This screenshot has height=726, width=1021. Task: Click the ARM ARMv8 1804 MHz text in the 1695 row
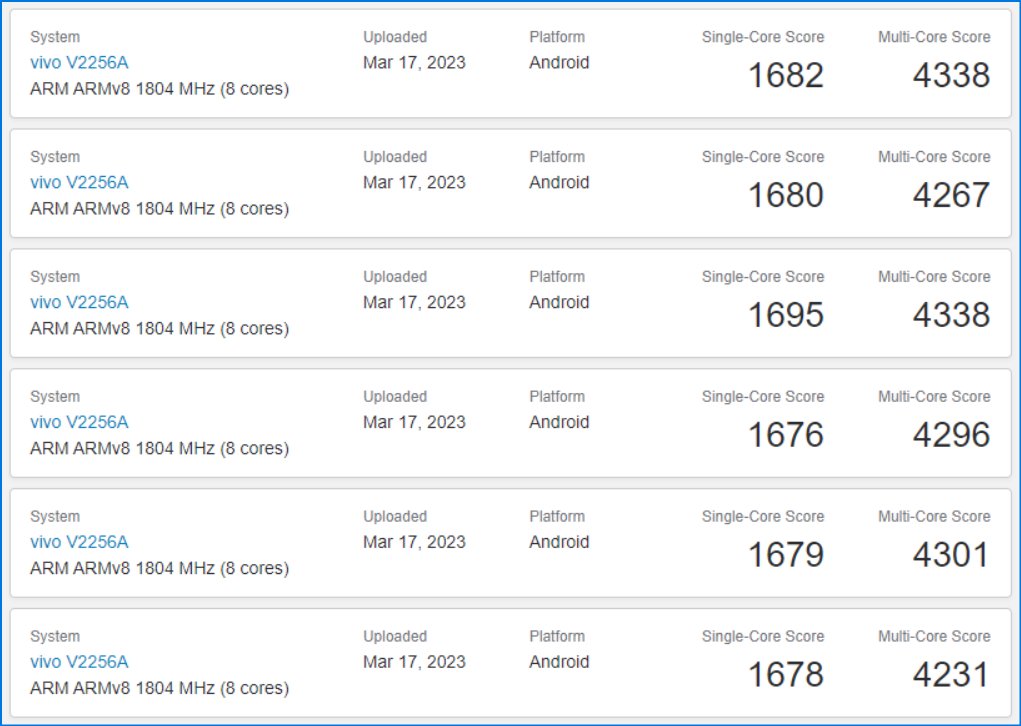(x=159, y=329)
